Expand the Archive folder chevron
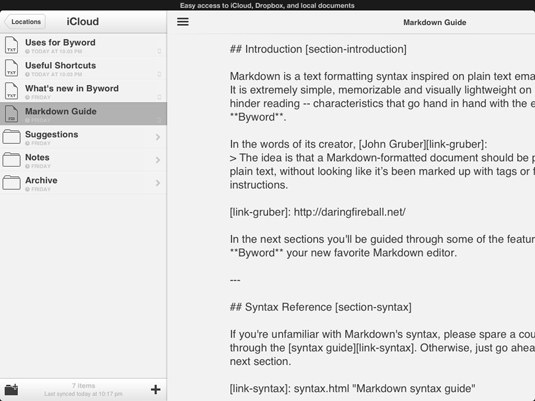Image resolution: width=535 pixels, height=401 pixels. [x=158, y=183]
